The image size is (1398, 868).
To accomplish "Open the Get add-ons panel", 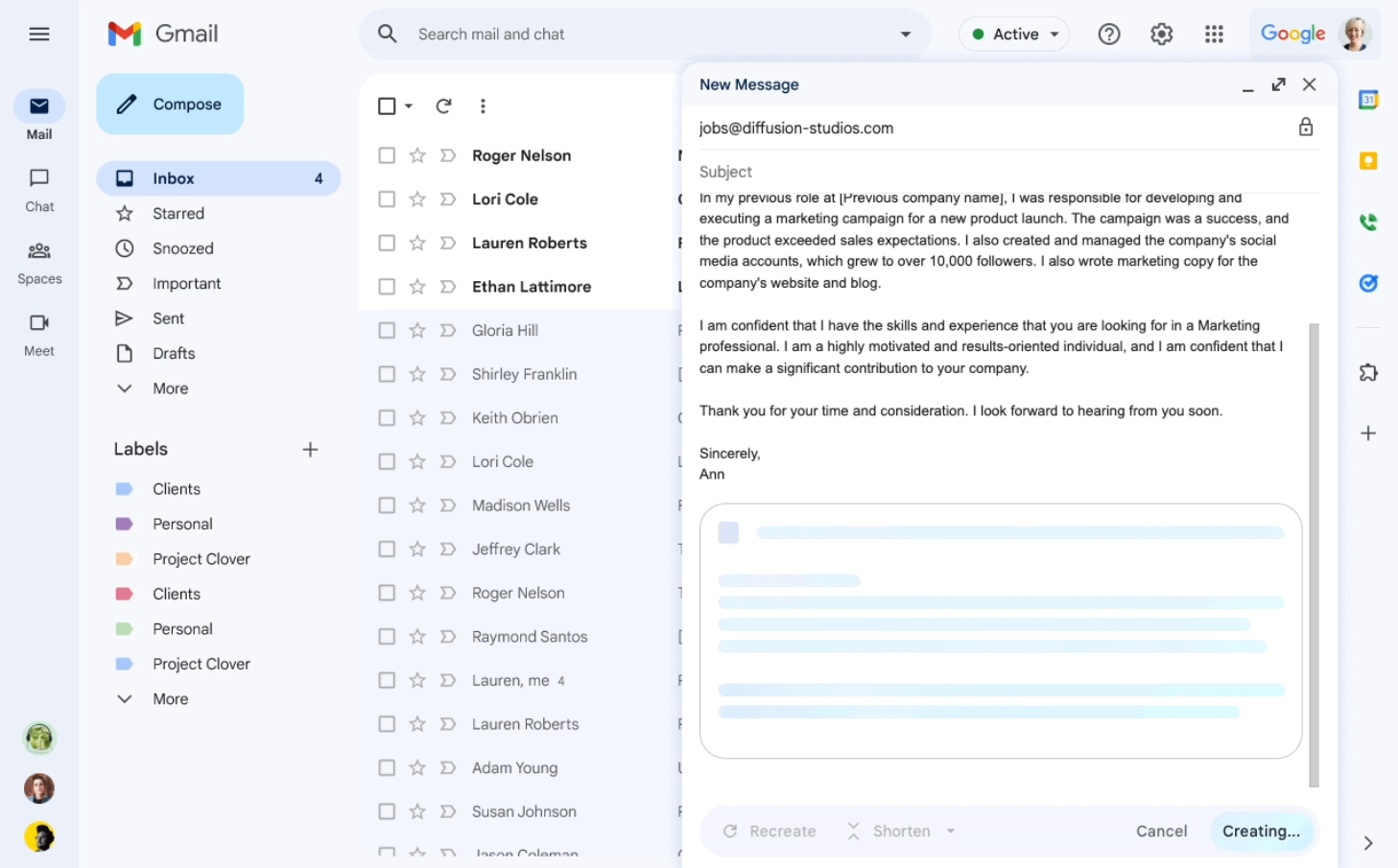I will pos(1369,372).
